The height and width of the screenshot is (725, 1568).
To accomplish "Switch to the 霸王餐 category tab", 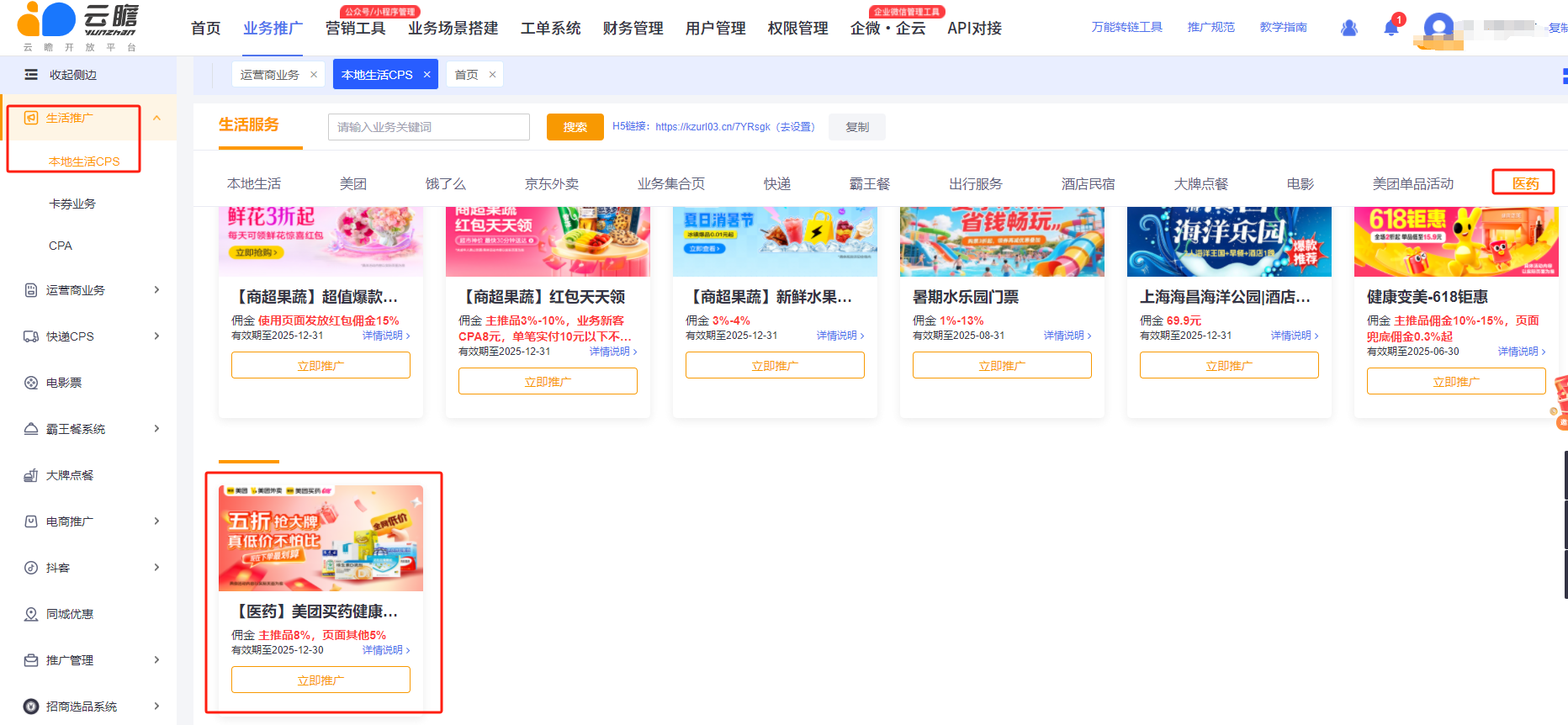I will pos(870,183).
